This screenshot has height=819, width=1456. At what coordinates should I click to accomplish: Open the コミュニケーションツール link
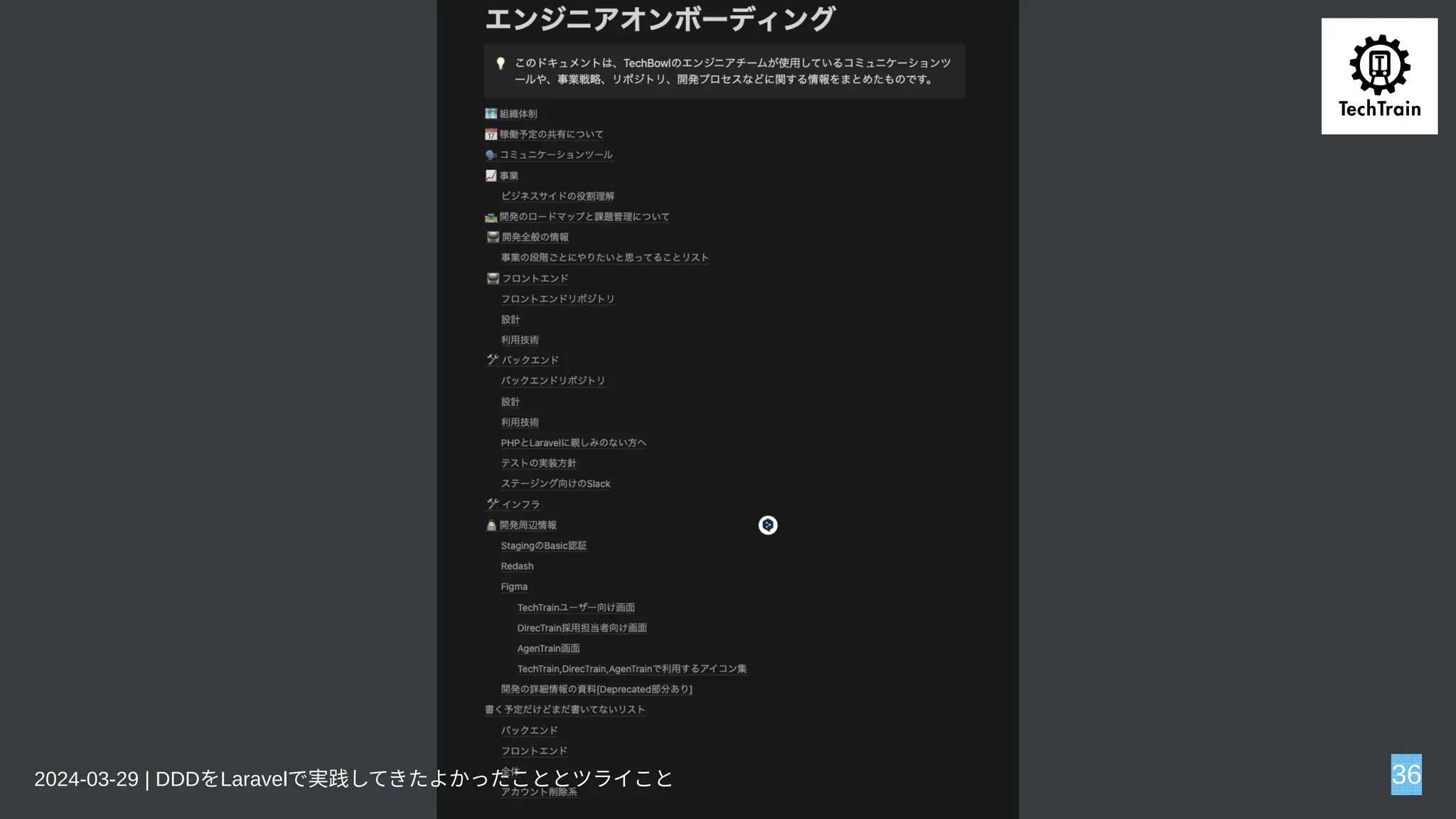pos(556,155)
